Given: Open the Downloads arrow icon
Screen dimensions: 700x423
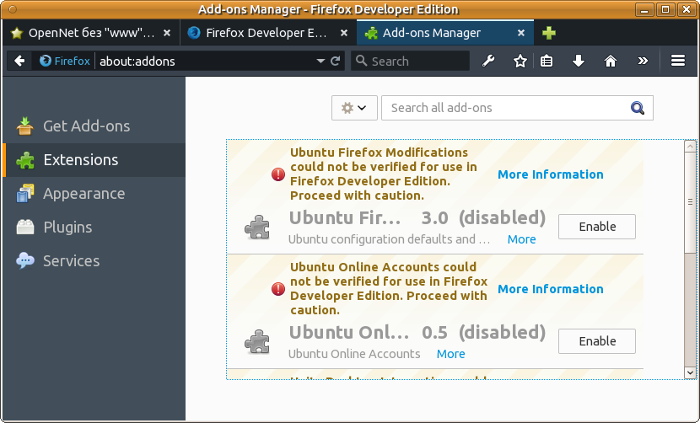Looking at the screenshot, I should (x=578, y=61).
